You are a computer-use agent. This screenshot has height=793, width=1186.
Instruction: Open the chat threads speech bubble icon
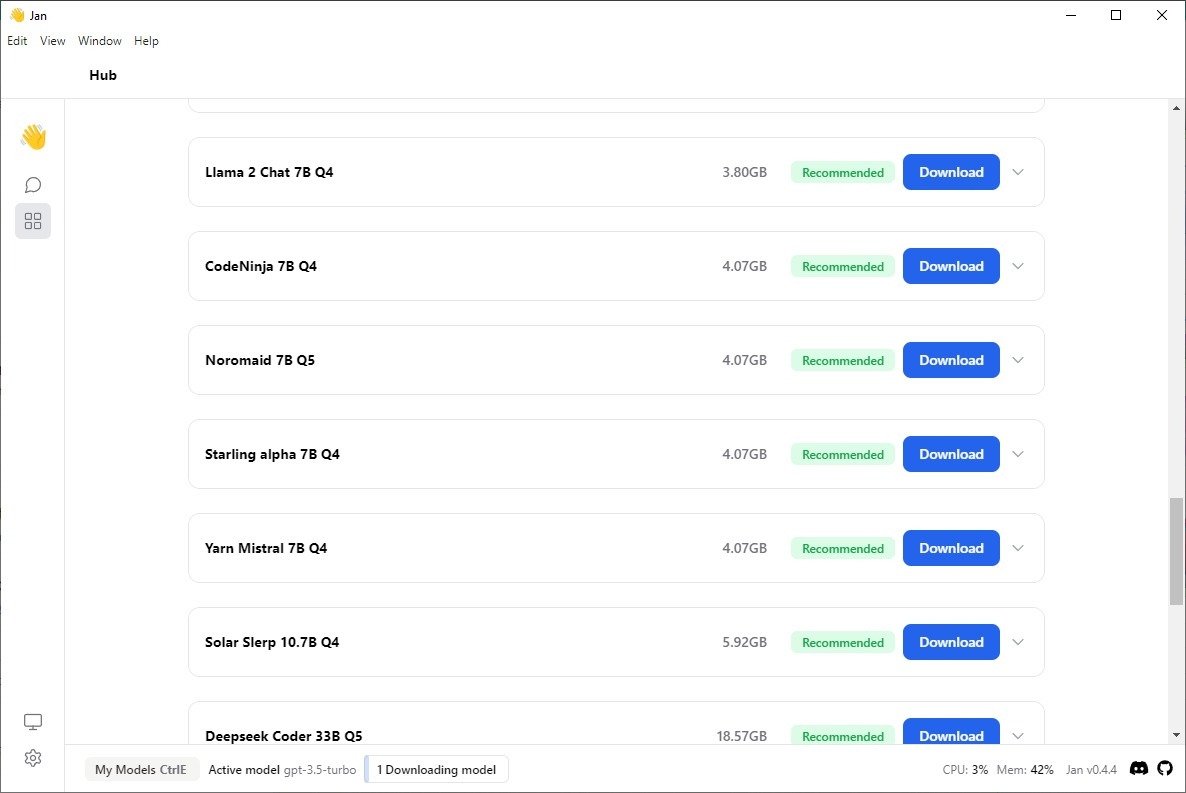[33, 185]
